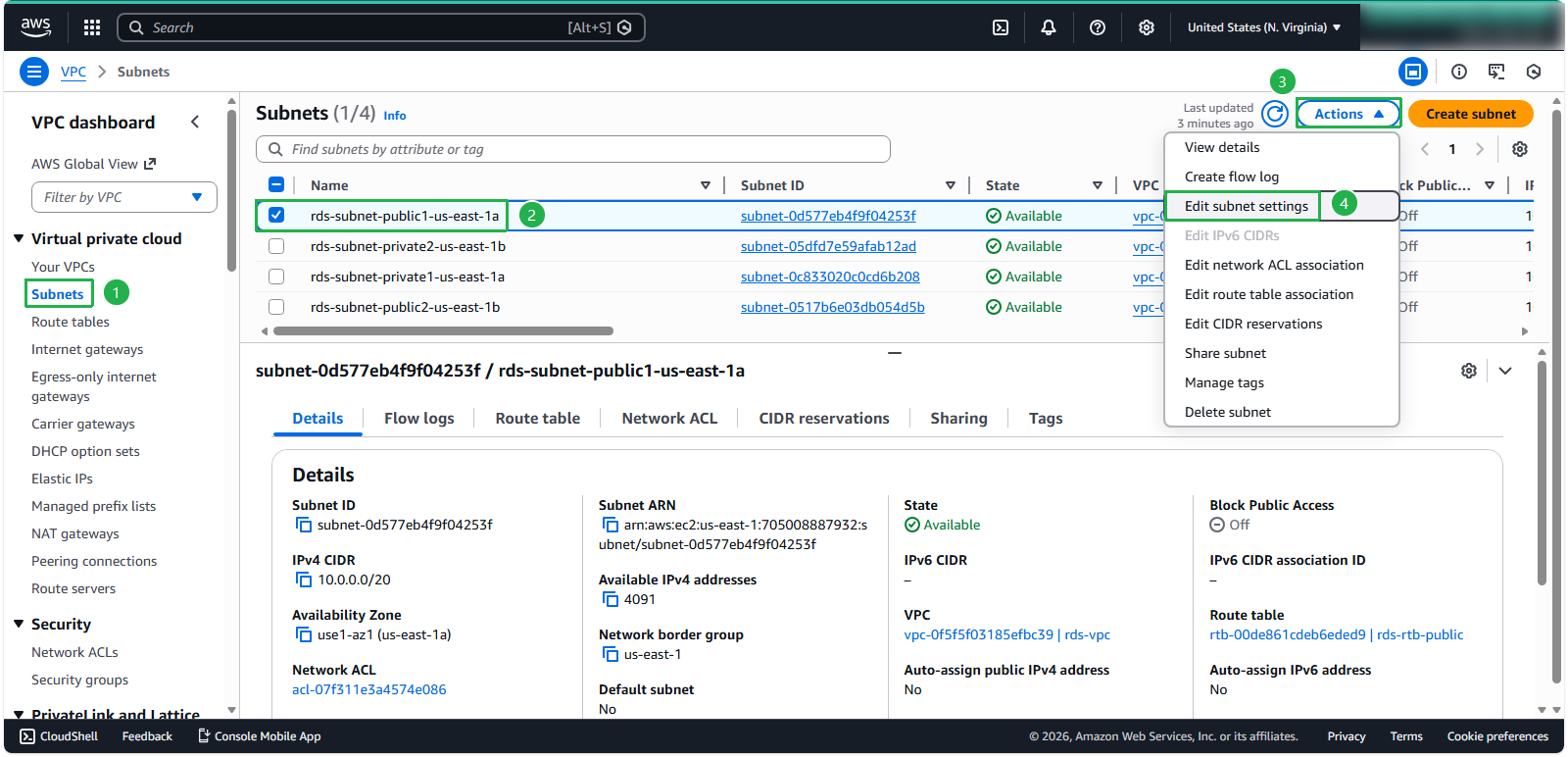Choose Edit subnet settings
Viewport: 1568px width, 757px height.
coord(1247,206)
